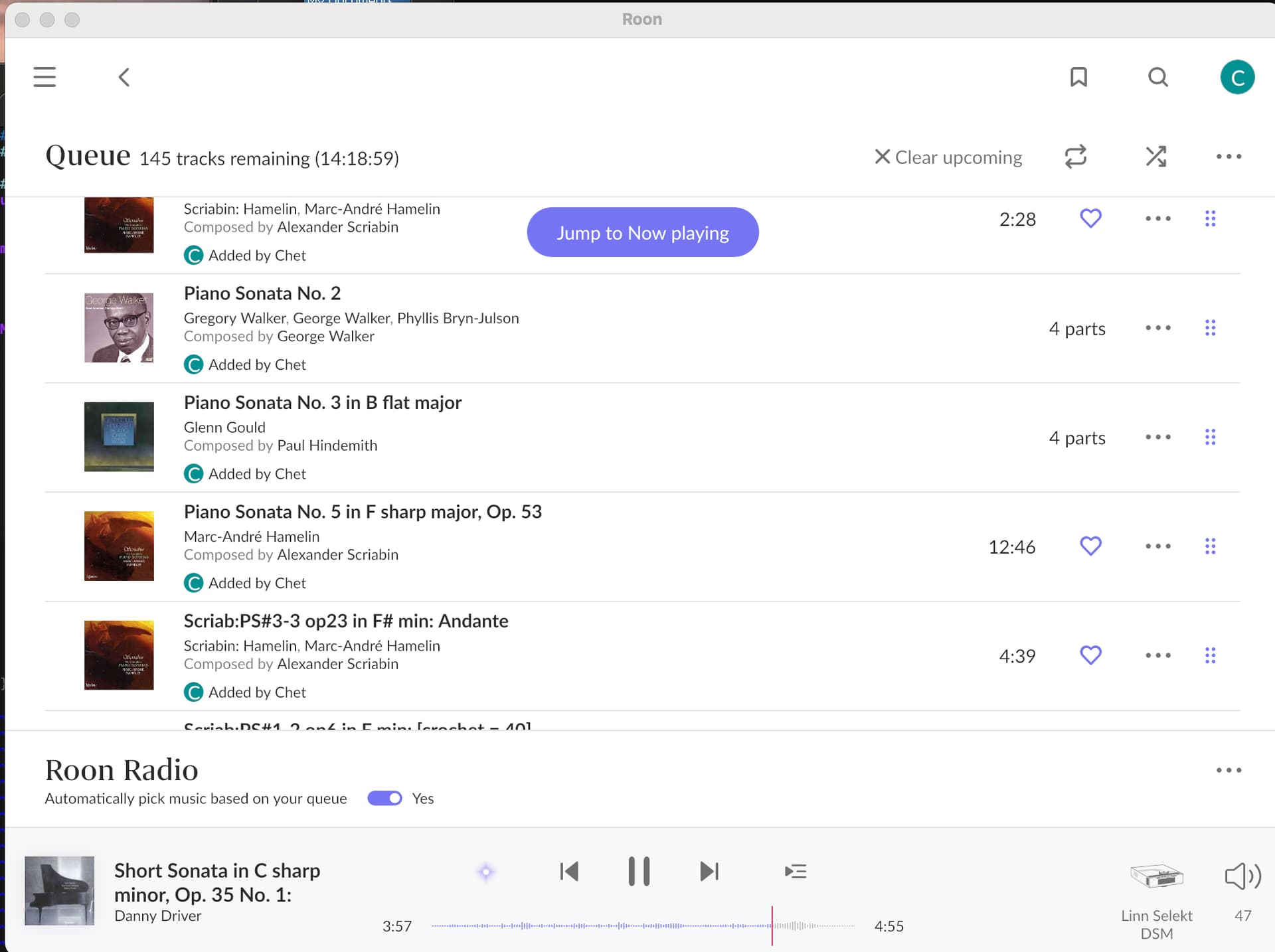Open the Glenn Gould album cover thumbnail
The image size is (1275, 952).
point(119,437)
